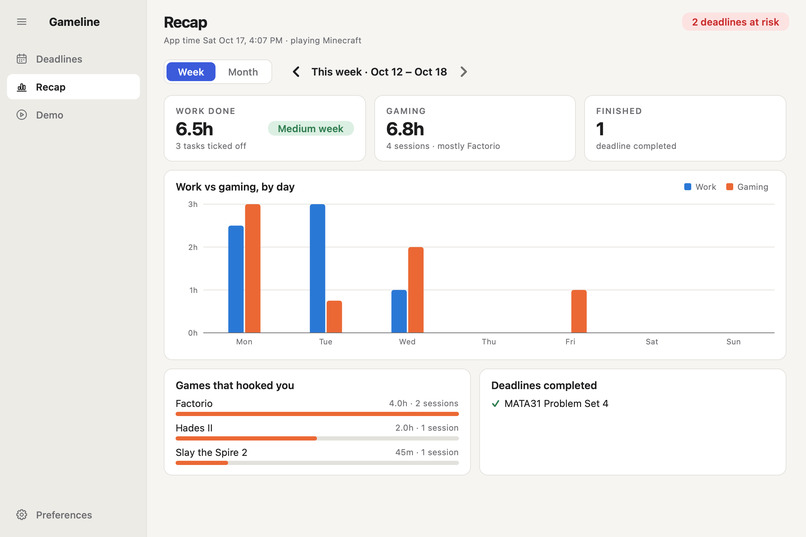The image size is (806, 537).
Task: Click the 2 deadlines at risk badge
Action: [x=735, y=22]
